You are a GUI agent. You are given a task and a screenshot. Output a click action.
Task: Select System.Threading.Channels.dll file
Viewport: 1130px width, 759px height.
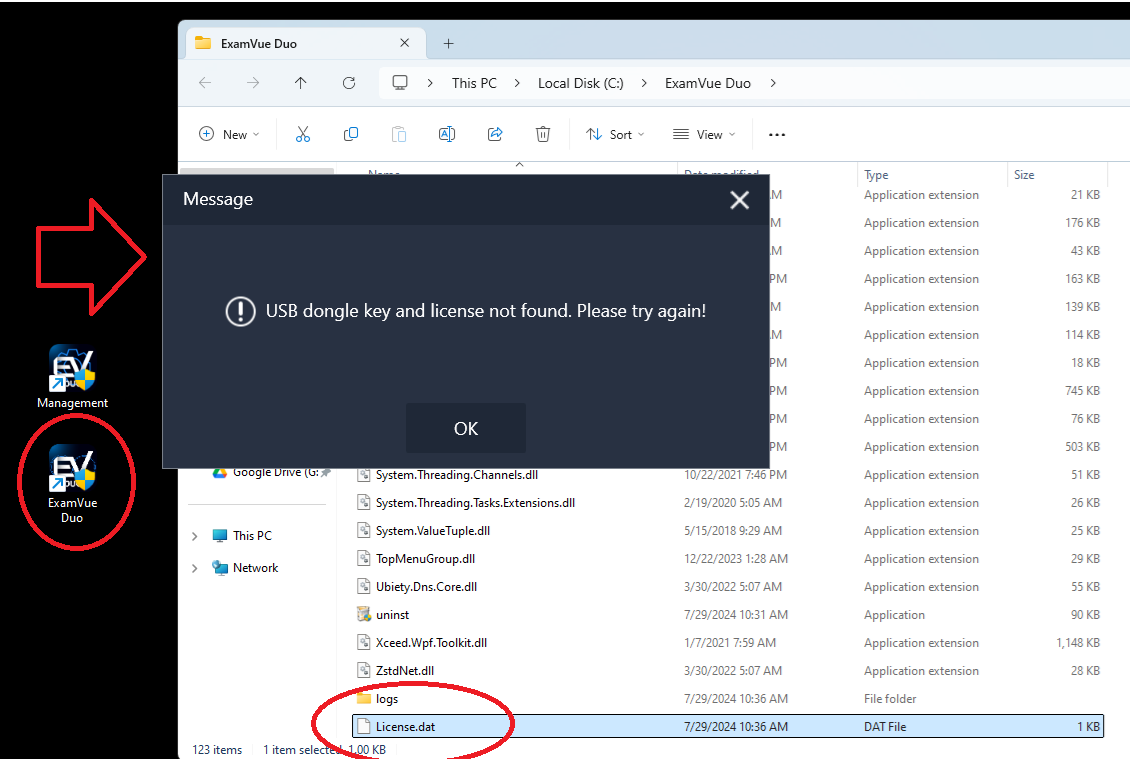728,475
